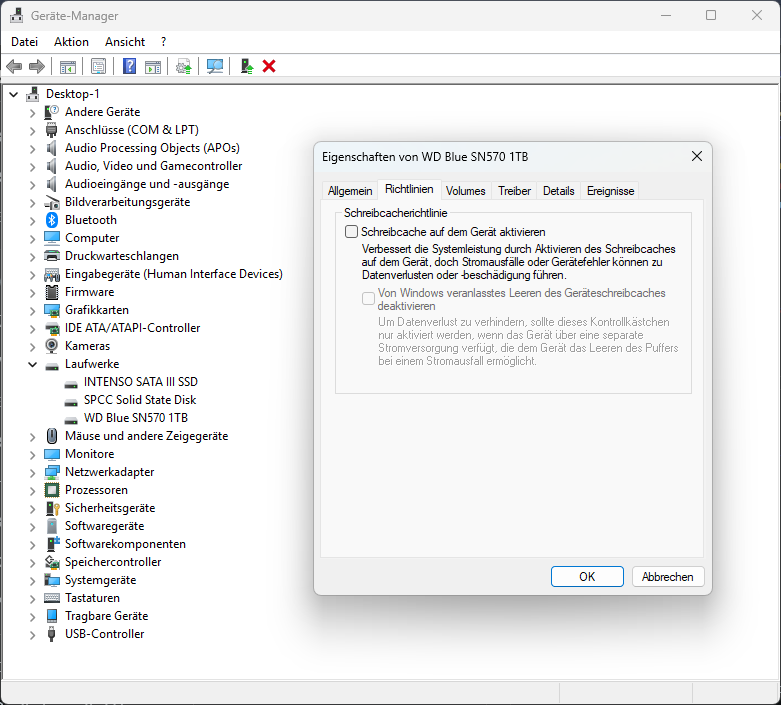The width and height of the screenshot is (781, 705).
Task: Open properties sheet toolbar icon
Action: point(98,66)
